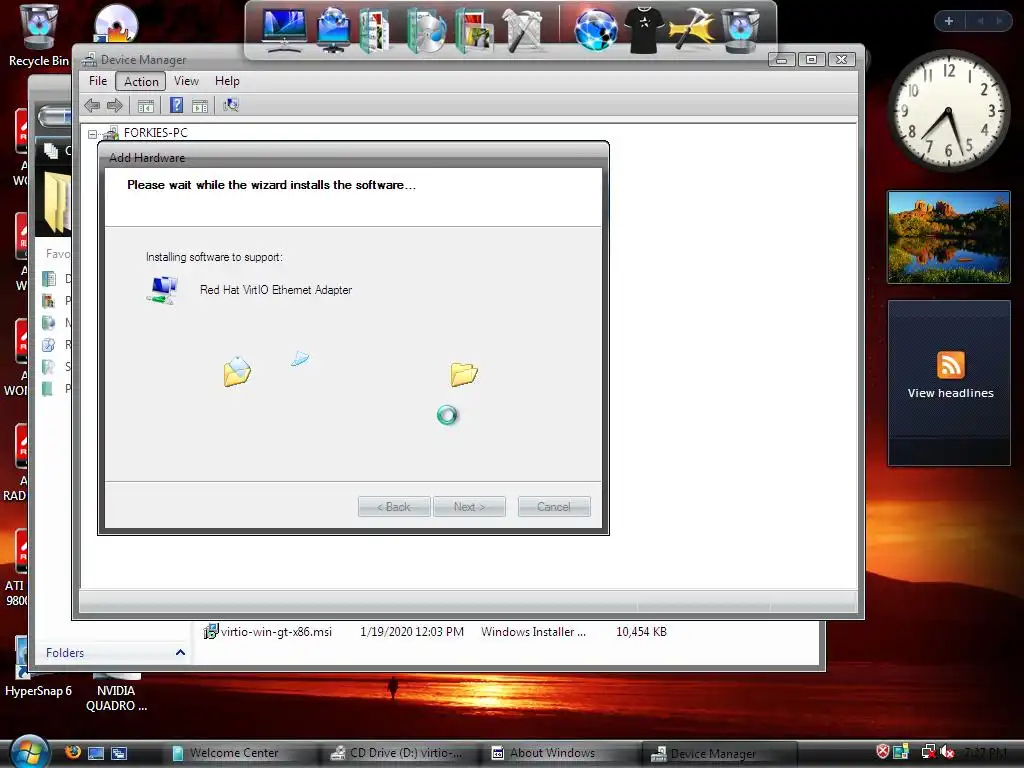
Task: Open the NVIDIA QUADRO desktop icon
Action: (116, 692)
